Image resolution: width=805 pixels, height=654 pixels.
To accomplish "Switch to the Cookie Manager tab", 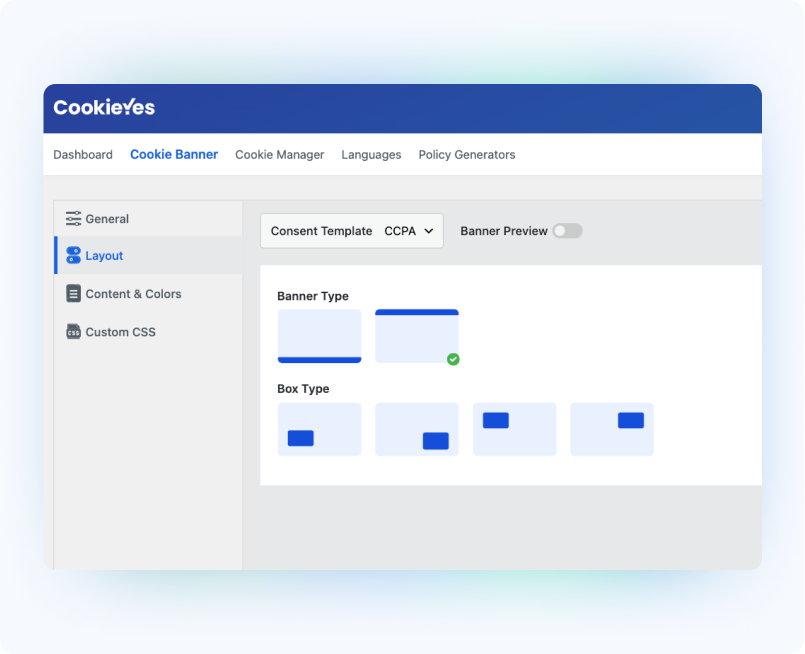I will tap(279, 155).
